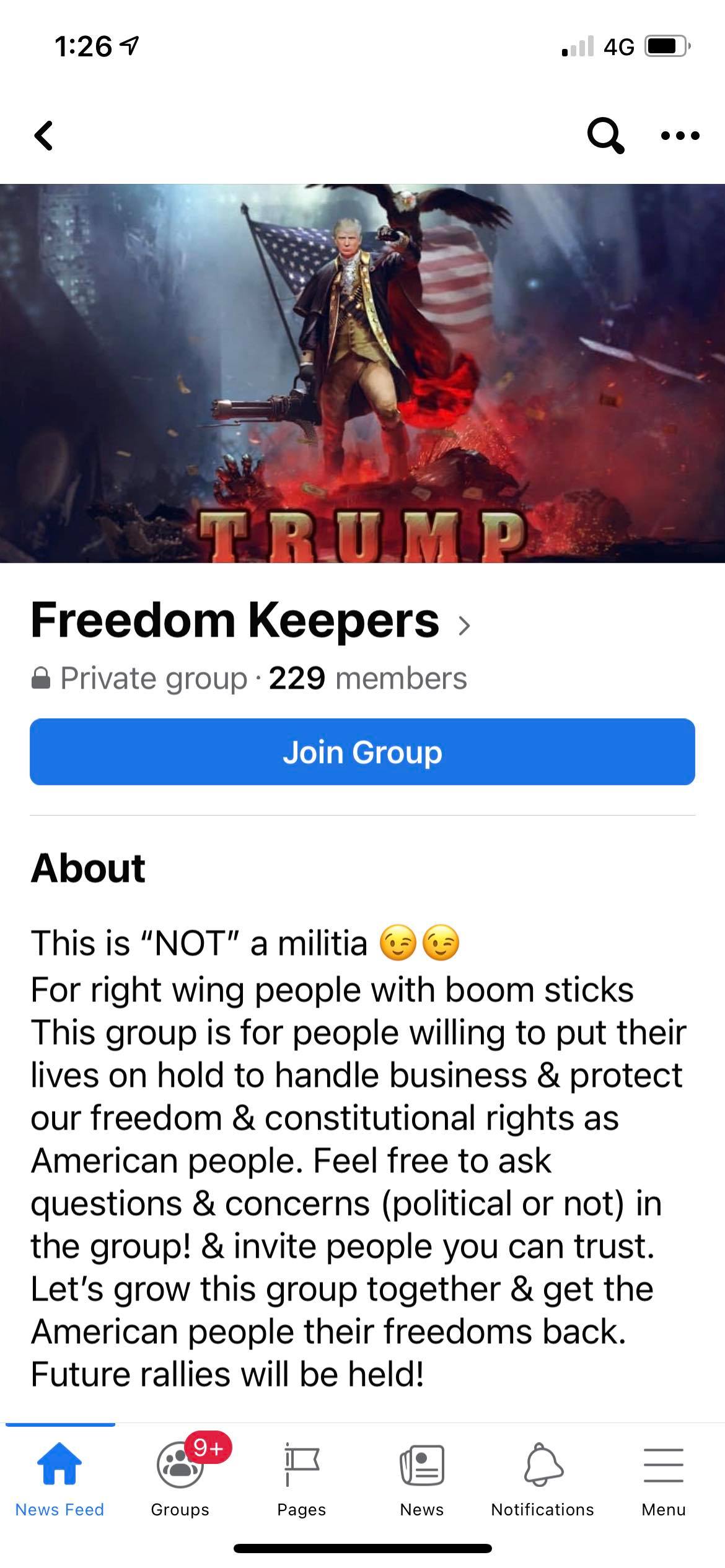Open the search magnifier icon
This screenshot has height=1568, width=725.
point(605,135)
